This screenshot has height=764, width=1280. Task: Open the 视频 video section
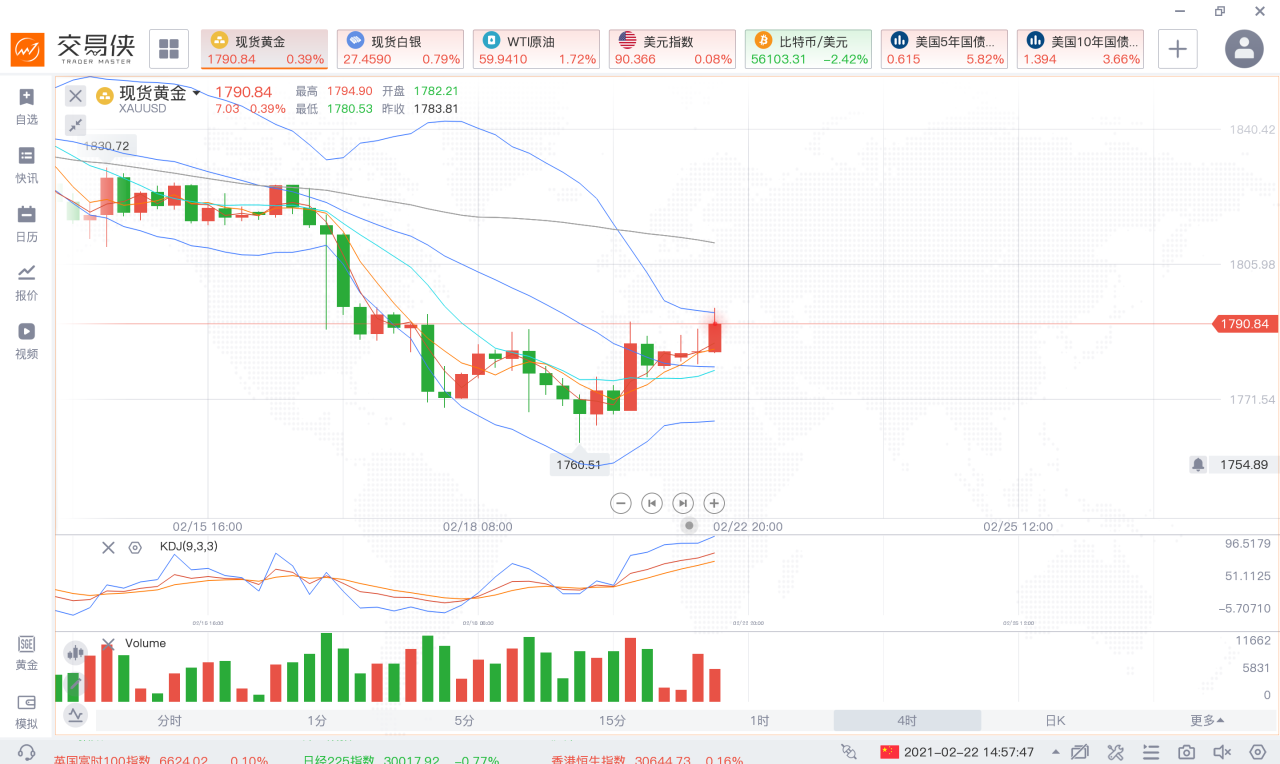26,340
